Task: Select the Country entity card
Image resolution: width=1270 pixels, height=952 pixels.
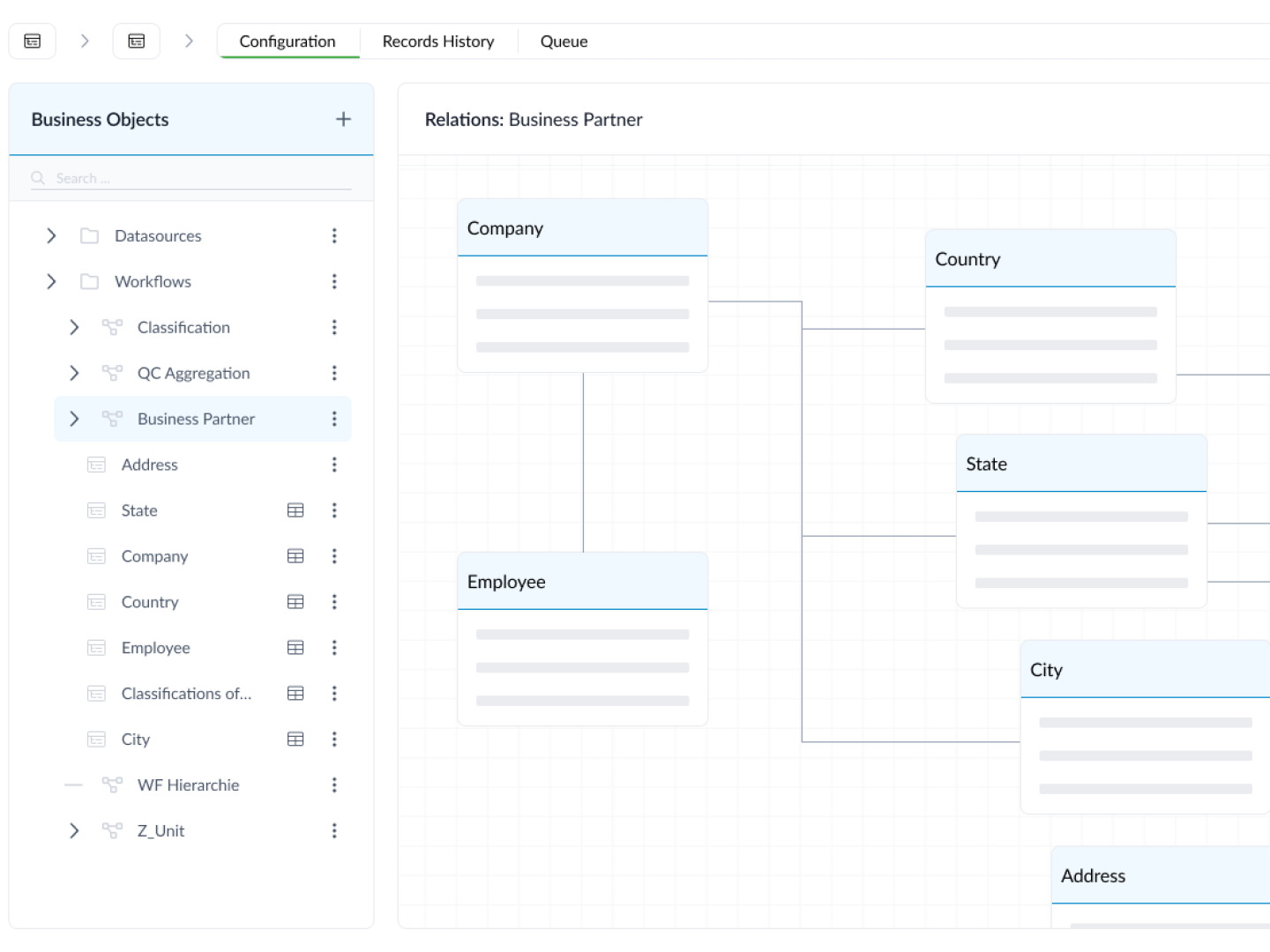Action: (x=1050, y=316)
